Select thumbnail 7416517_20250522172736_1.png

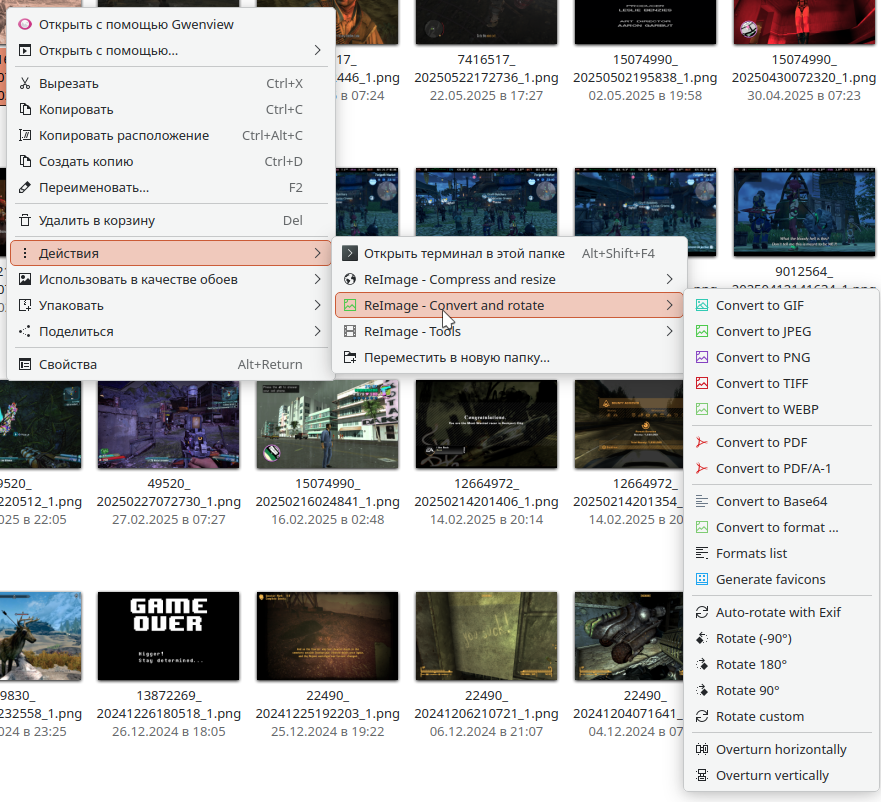coord(487,22)
